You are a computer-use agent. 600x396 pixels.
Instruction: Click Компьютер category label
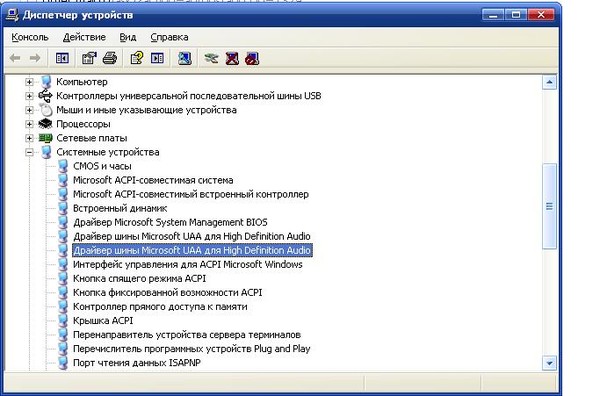(82, 81)
